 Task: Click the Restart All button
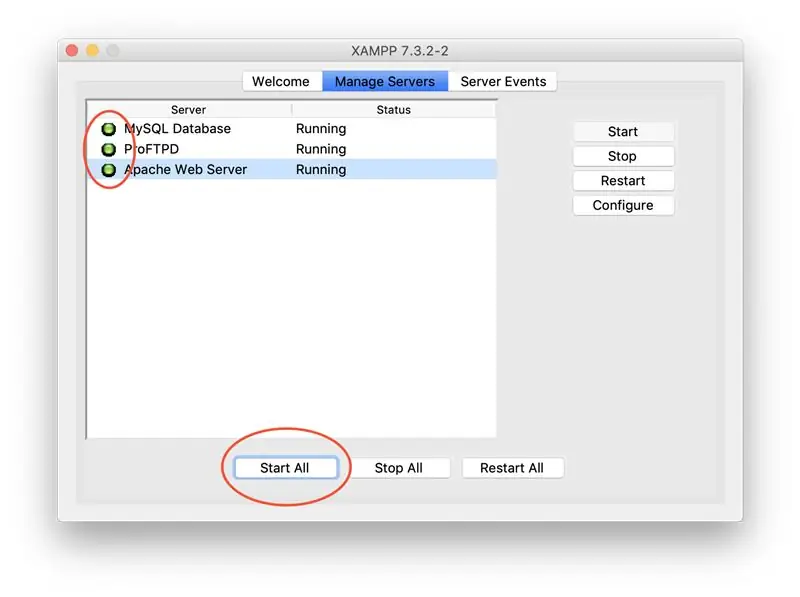(512, 468)
